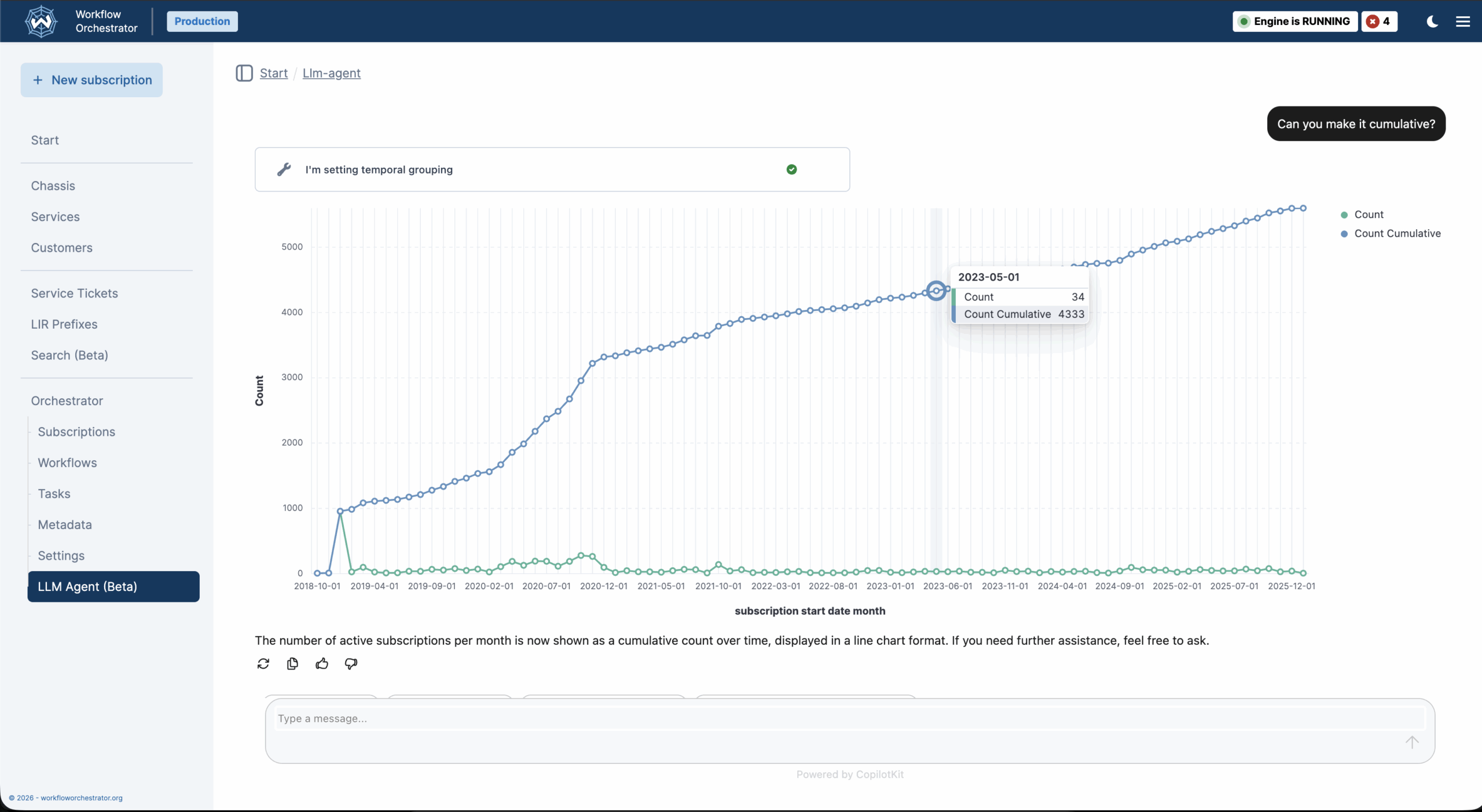Click the regenerate response icon
This screenshot has width=1482, height=812.
coord(263,663)
